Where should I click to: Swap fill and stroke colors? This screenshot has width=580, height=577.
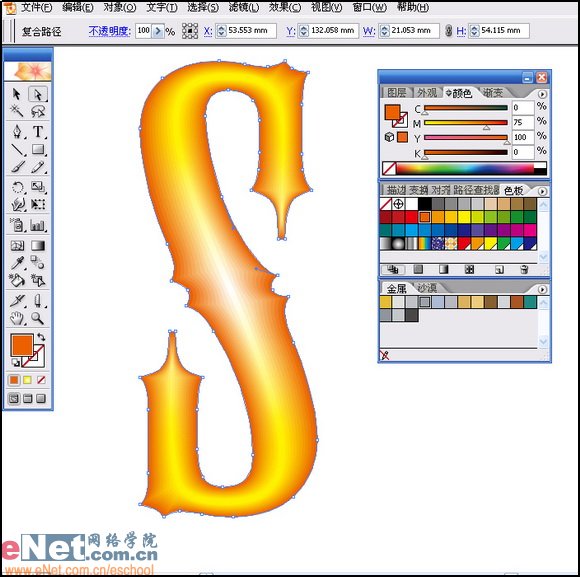coord(41,337)
